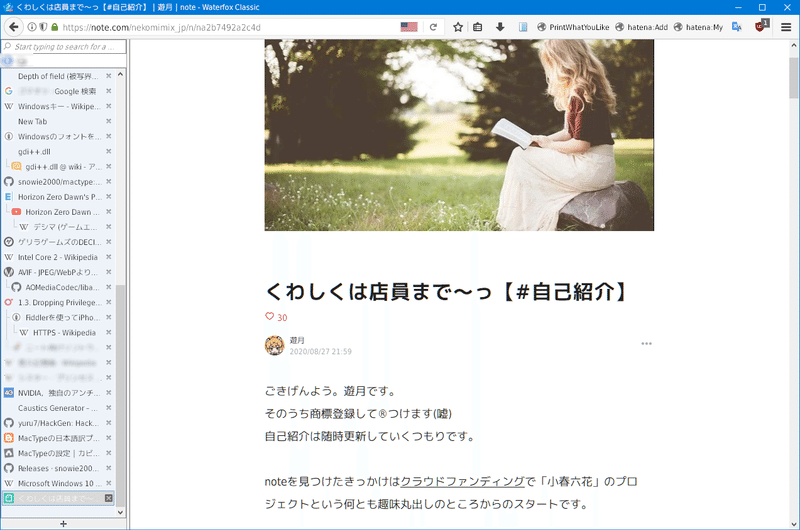Open the YouTube Horizon Zero Dawn tab
The image size is (800, 530).
(58, 212)
